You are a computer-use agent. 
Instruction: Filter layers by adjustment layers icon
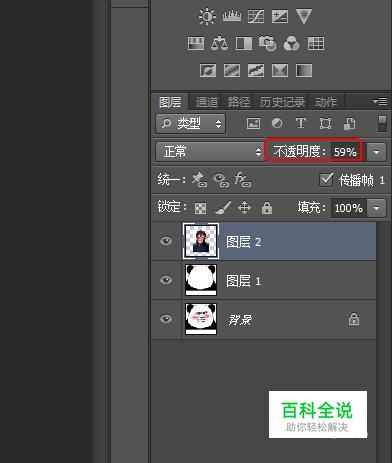point(277,124)
